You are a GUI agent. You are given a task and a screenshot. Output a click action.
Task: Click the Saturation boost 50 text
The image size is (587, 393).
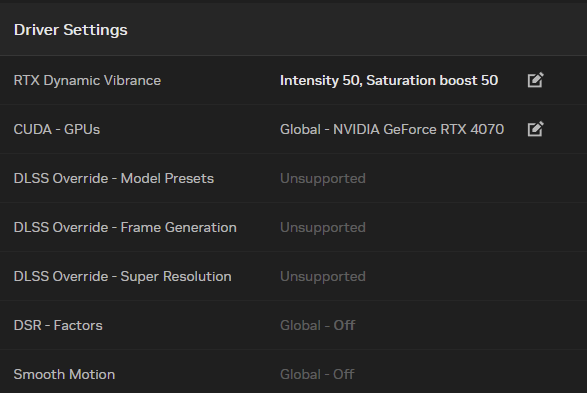(432, 80)
